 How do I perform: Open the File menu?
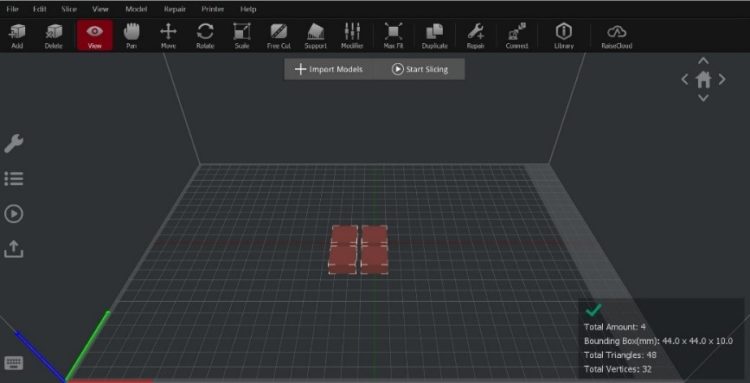coord(12,9)
